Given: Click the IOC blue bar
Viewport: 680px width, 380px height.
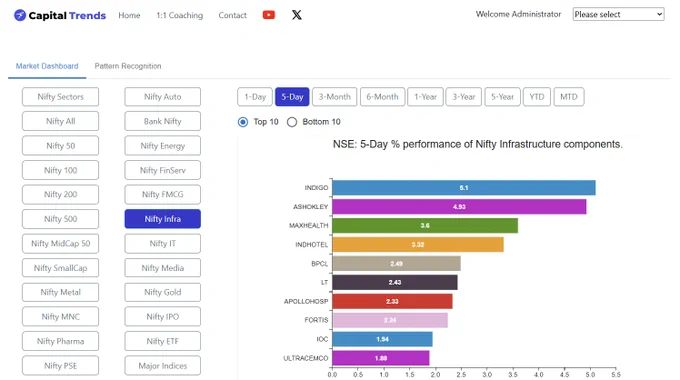Looking at the screenshot, I should 382,339.
